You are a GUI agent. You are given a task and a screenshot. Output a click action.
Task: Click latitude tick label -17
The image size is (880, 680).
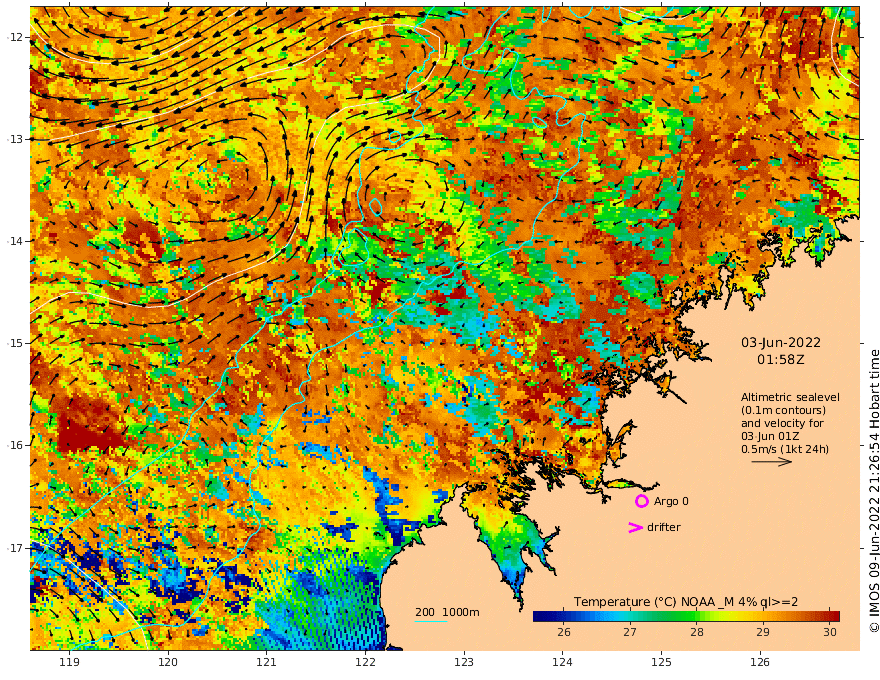(14, 548)
